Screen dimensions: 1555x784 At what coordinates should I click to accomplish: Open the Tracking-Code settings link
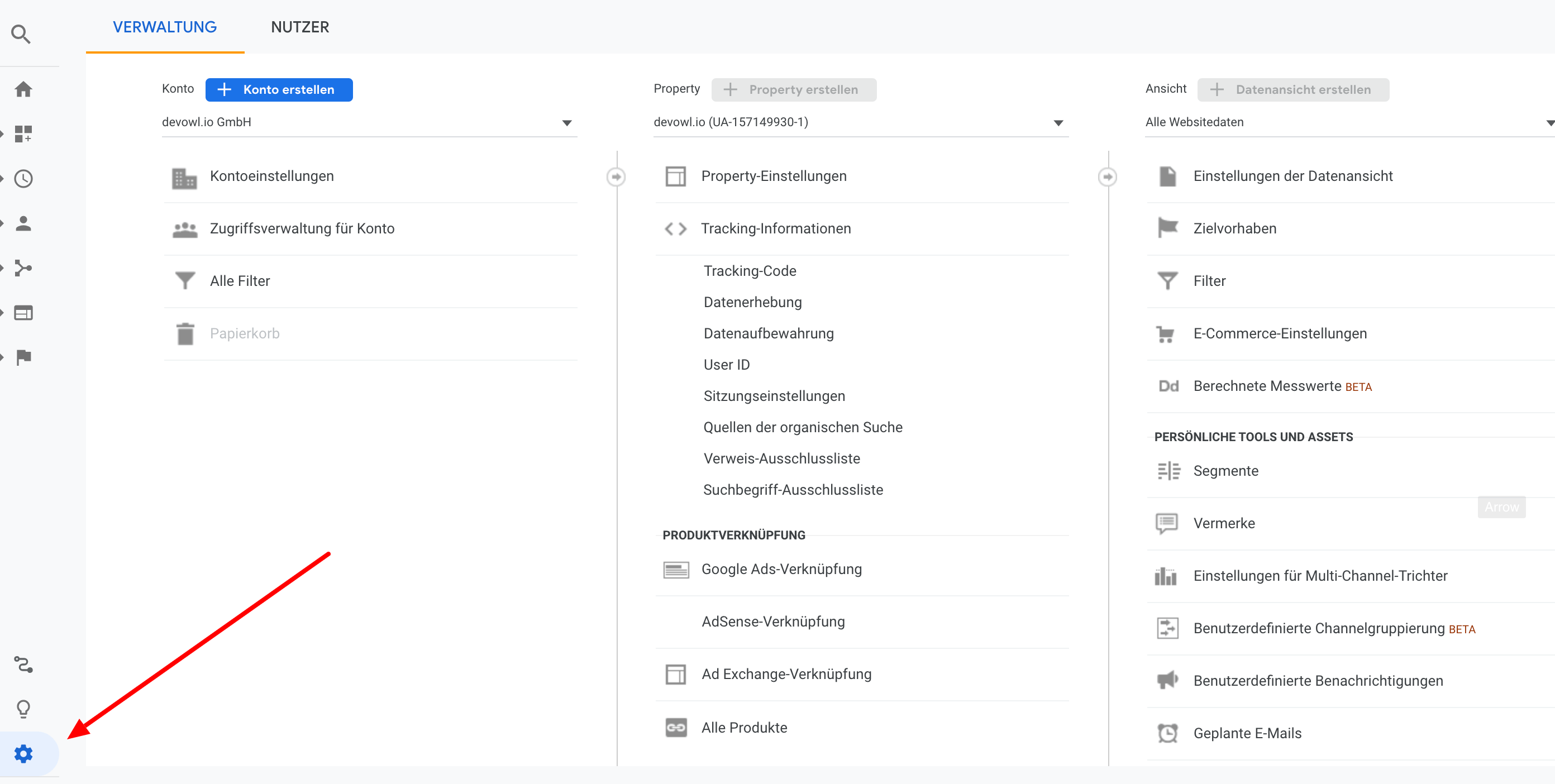[750, 270]
